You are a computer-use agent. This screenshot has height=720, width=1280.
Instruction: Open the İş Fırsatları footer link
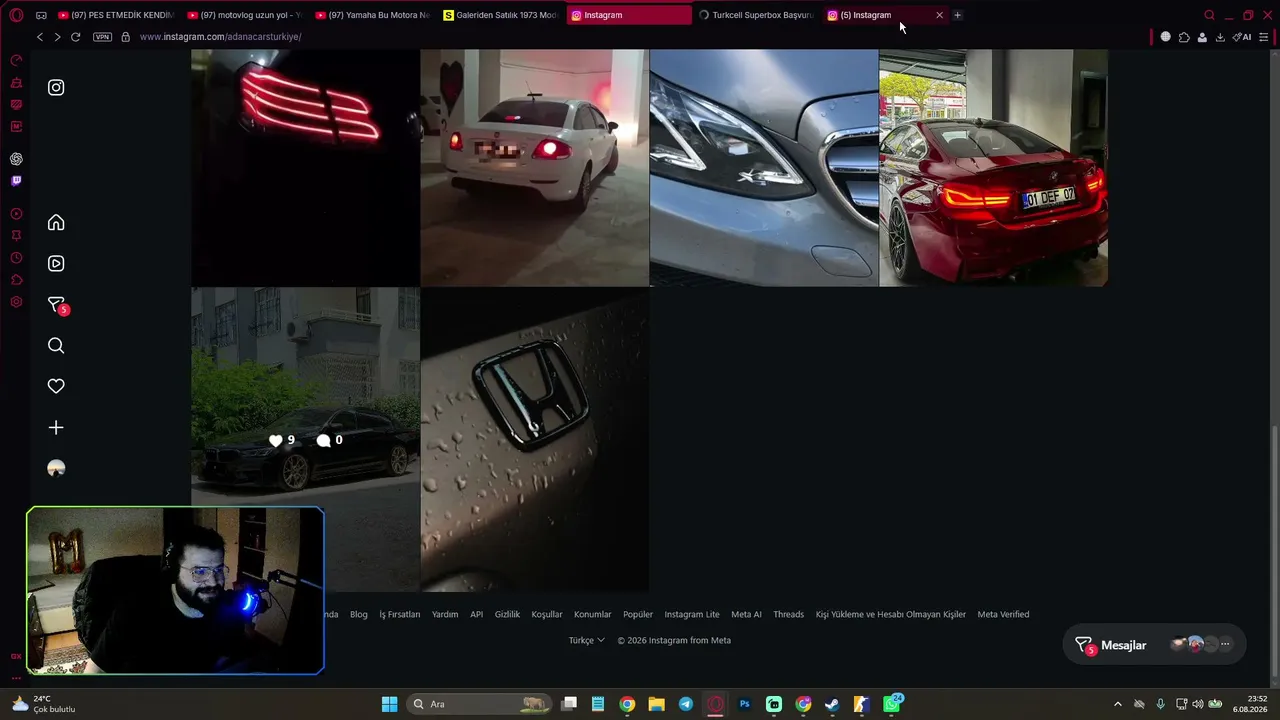(x=400, y=614)
